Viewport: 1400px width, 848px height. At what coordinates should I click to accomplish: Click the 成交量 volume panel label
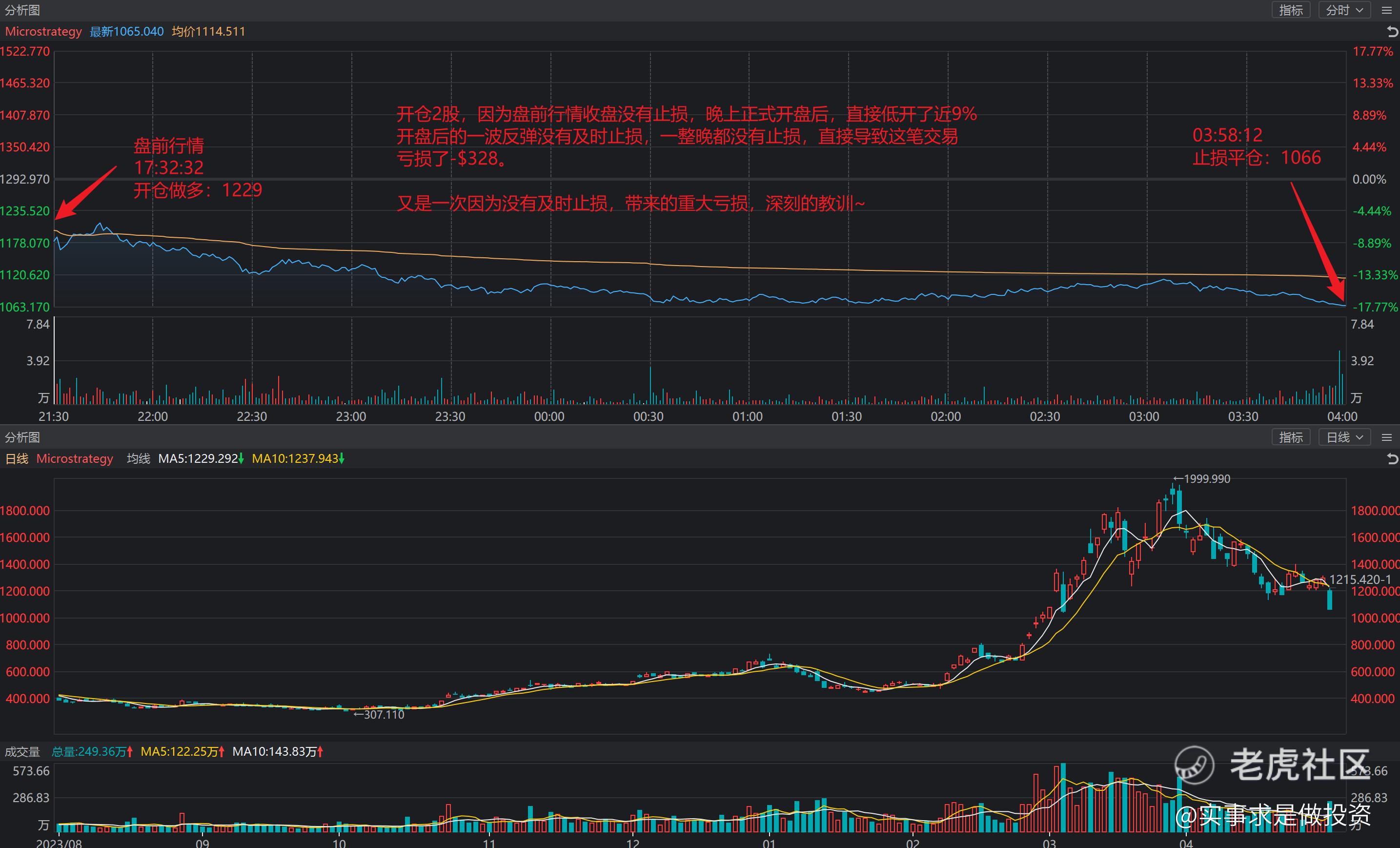22,751
